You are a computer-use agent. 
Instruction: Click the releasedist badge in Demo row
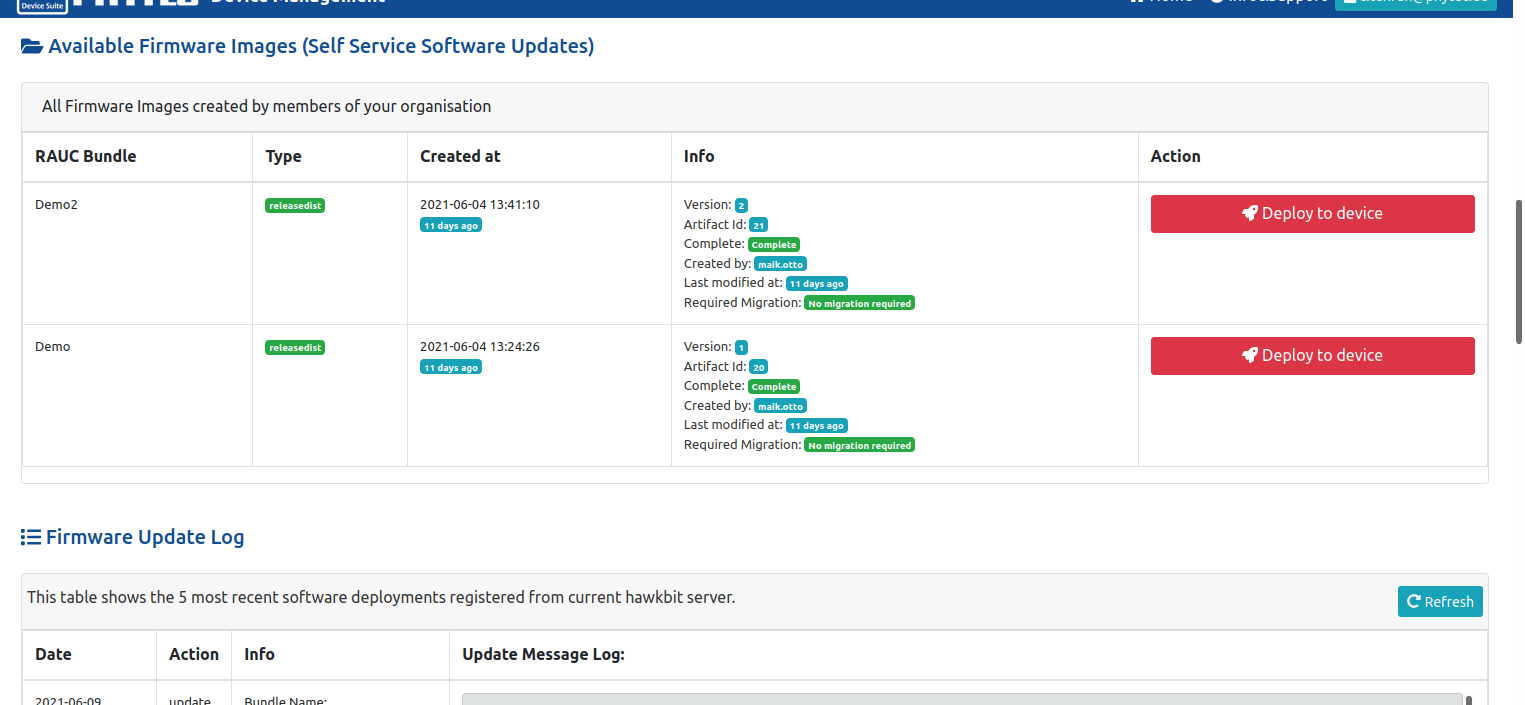click(295, 348)
